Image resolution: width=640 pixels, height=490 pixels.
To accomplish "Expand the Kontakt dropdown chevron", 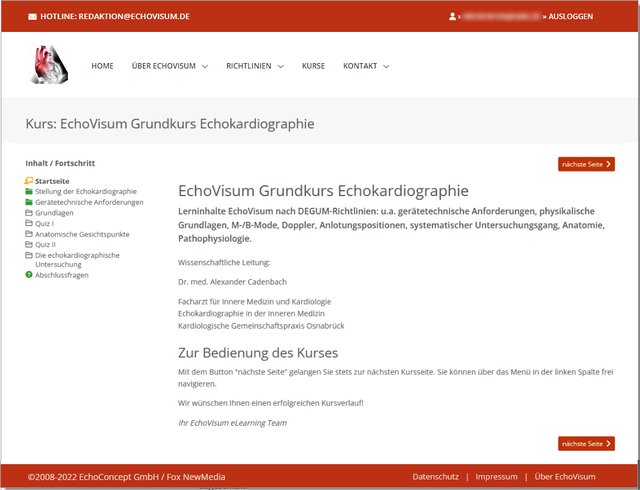I will [x=386, y=66].
